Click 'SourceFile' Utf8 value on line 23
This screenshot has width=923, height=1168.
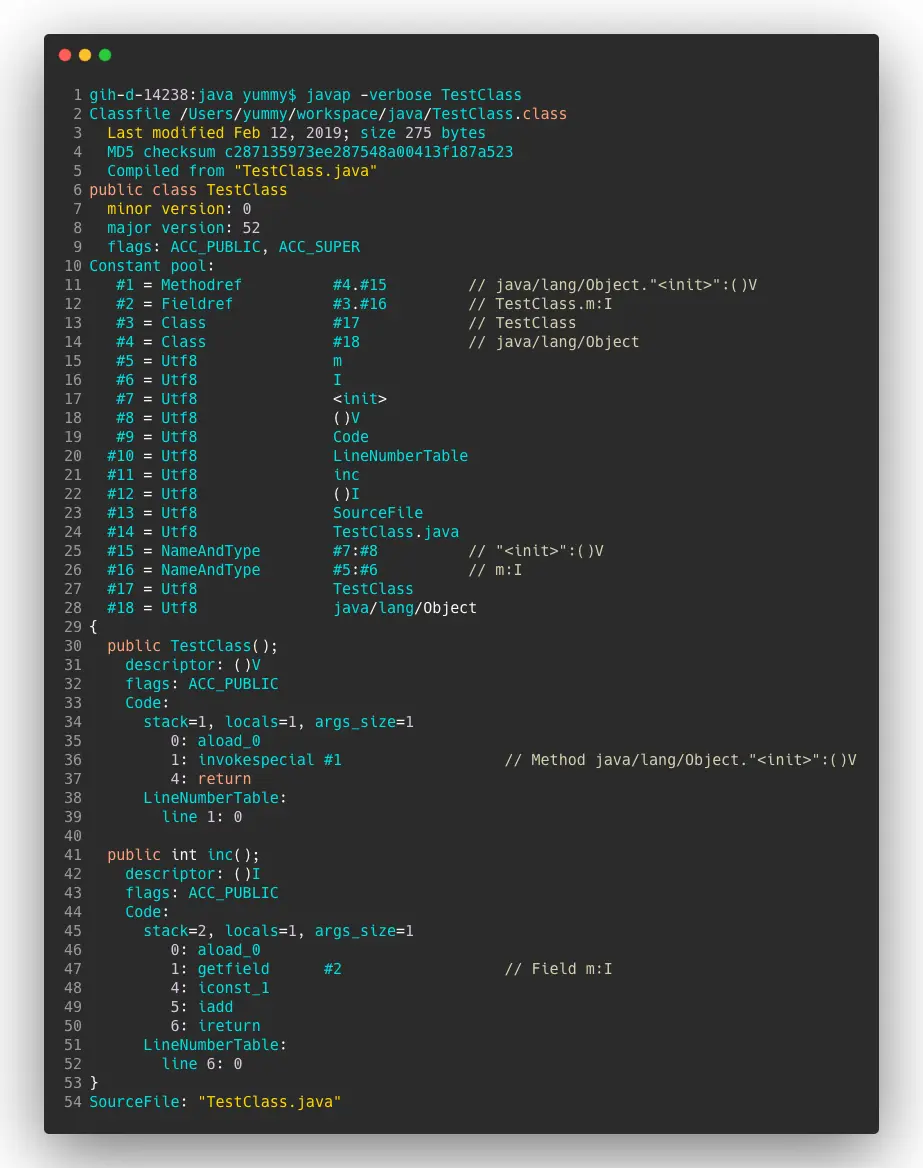[x=378, y=513]
